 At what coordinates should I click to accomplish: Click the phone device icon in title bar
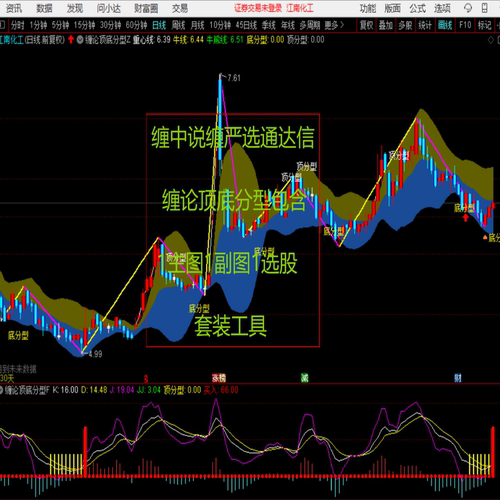485,8
